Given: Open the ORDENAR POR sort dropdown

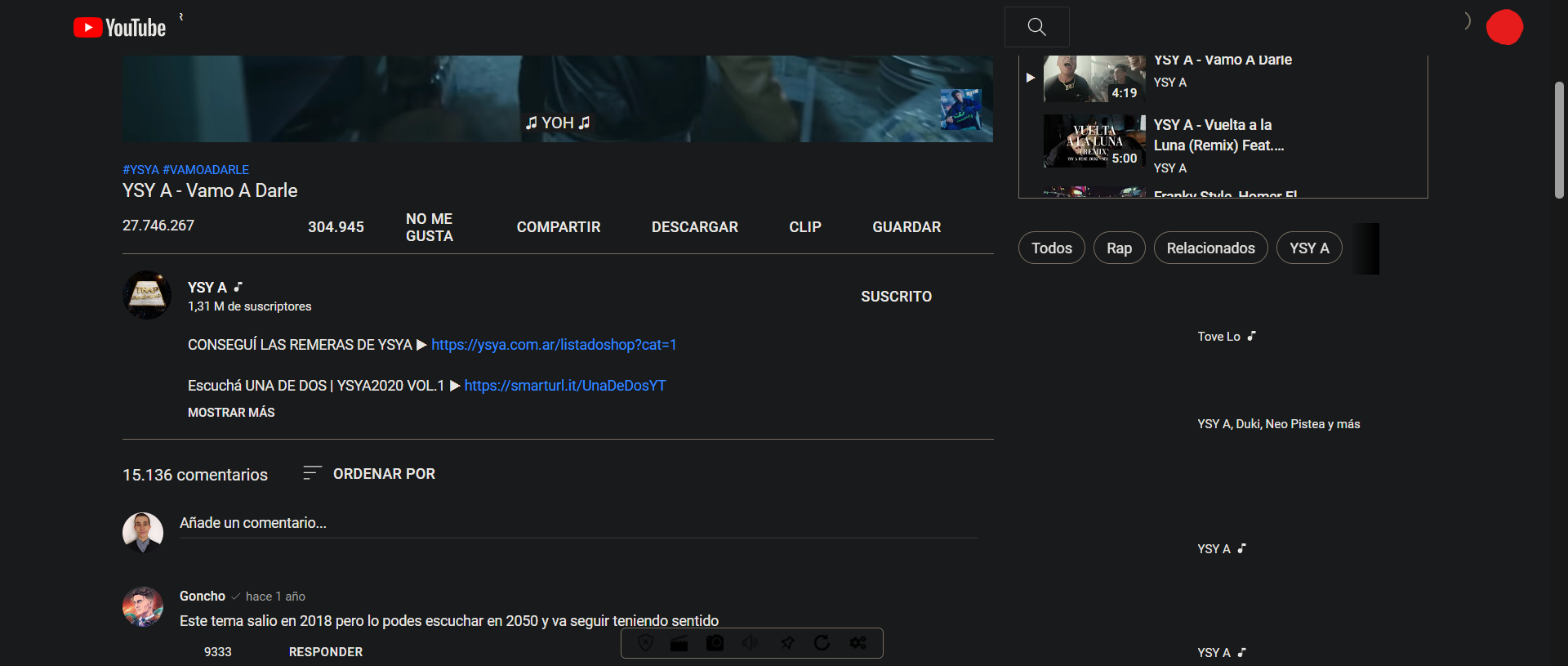Looking at the screenshot, I should pos(384,474).
